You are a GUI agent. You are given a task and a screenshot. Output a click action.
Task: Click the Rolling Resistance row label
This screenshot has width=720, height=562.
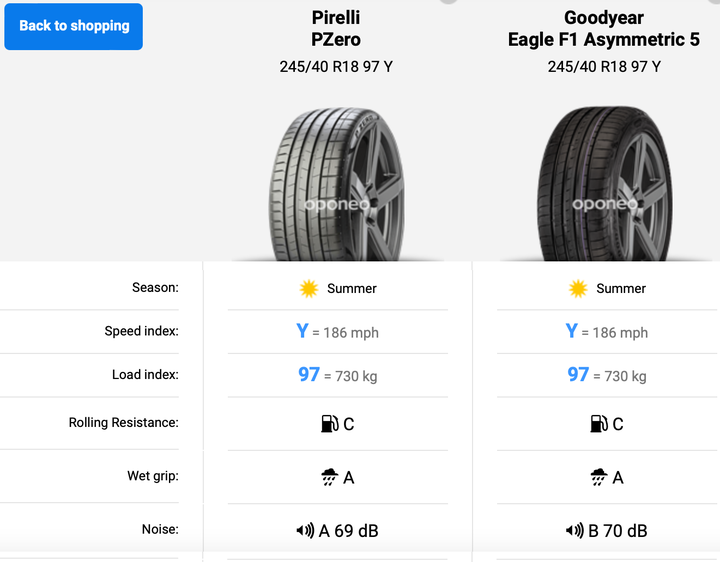click(x=124, y=422)
